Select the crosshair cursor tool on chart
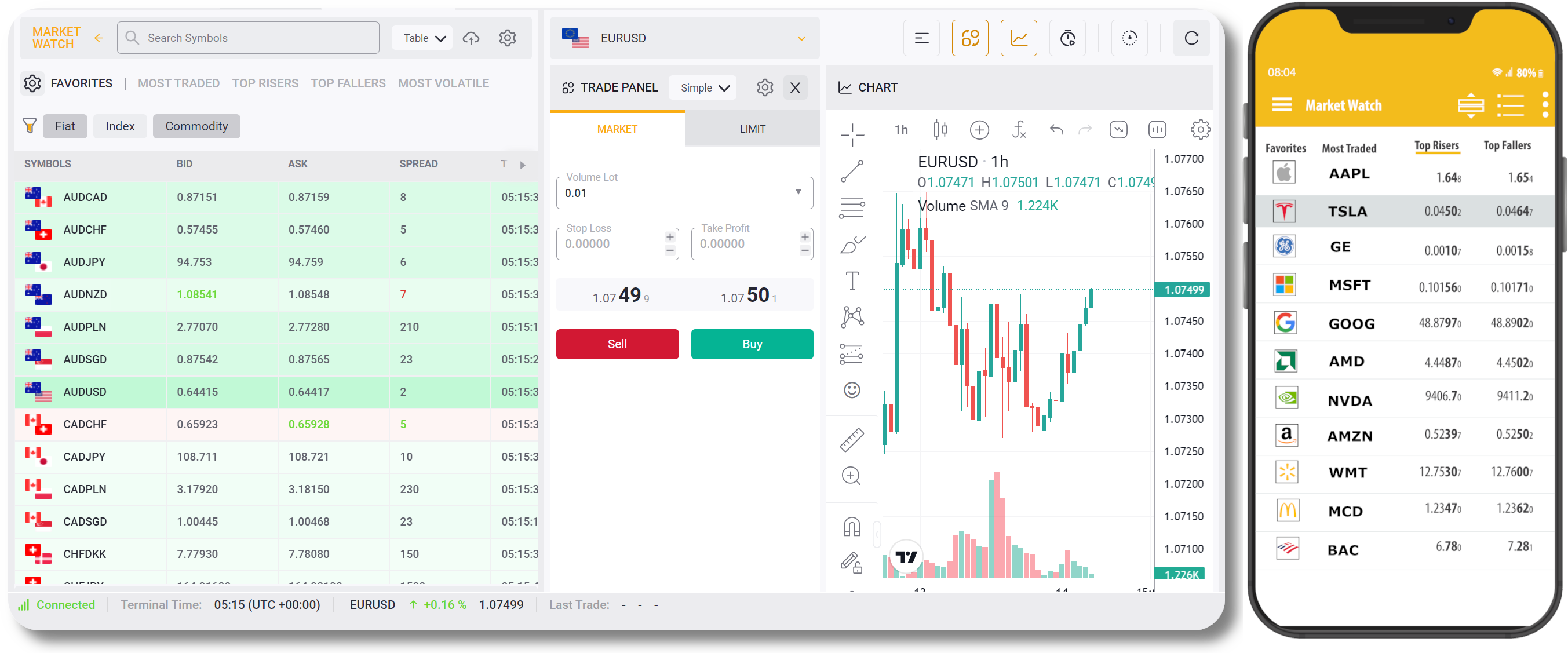Image resolution: width=1568 pixels, height=653 pixels. click(x=852, y=134)
